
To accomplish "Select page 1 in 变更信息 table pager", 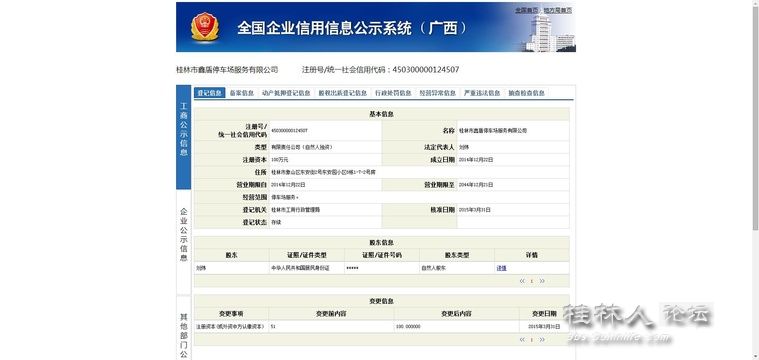I will click(x=532, y=340).
